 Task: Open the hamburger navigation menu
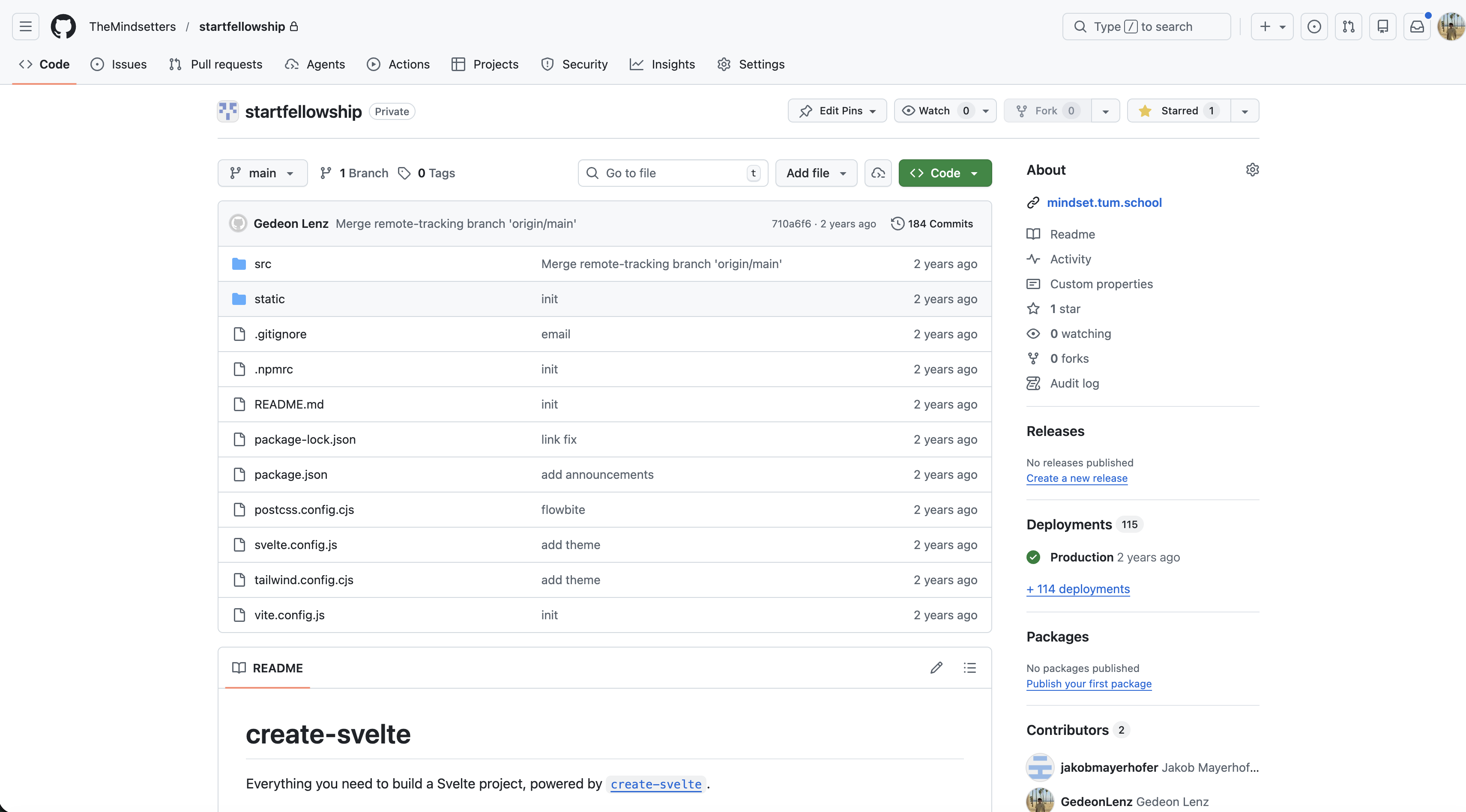coord(26,27)
